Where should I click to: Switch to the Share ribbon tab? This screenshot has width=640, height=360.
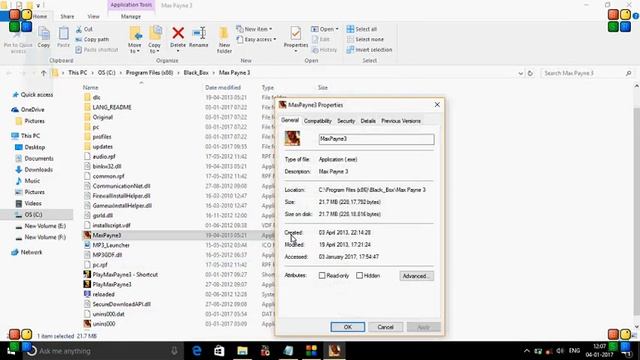click(x=67, y=16)
